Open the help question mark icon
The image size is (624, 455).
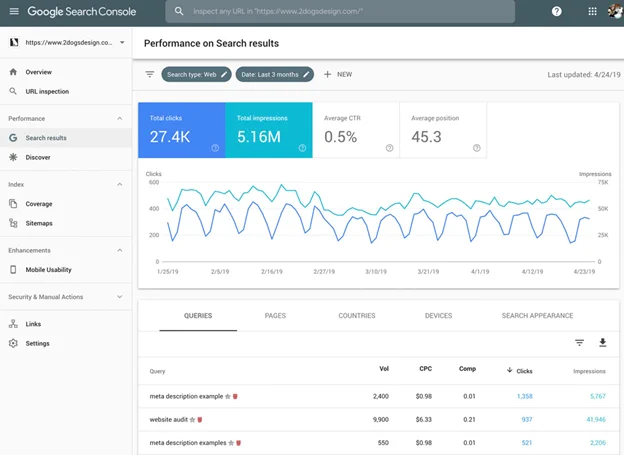coord(556,11)
